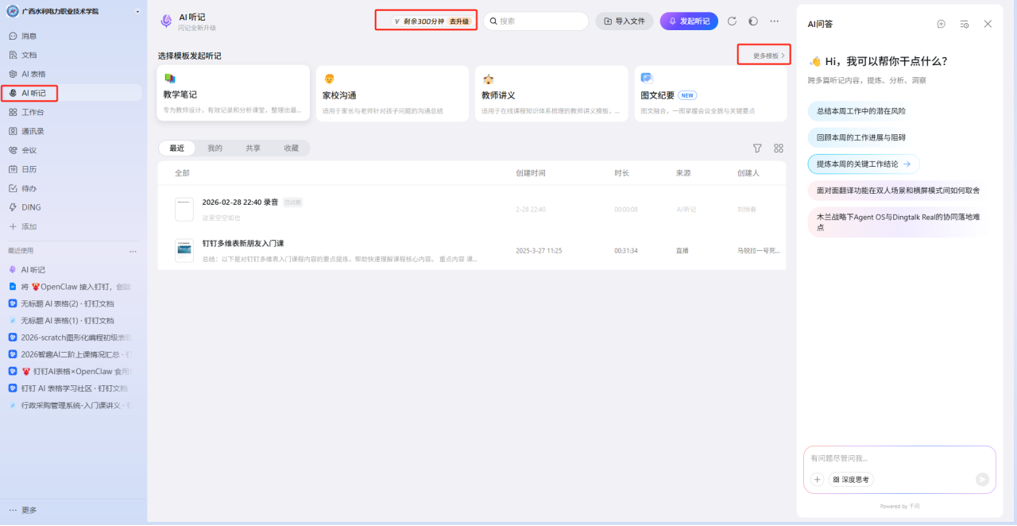Viewport: 1017px width, 526px height.
Task: Click the 创建人 column header
Action: tap(748, 173)
